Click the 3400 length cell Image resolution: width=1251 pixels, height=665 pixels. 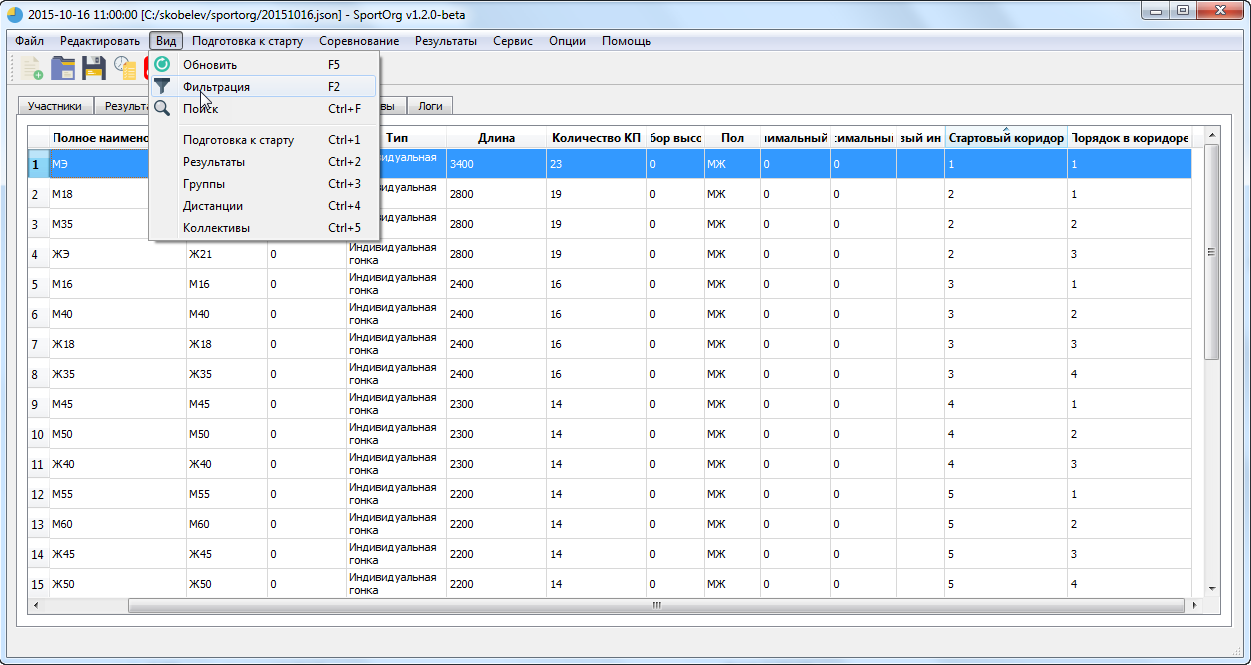click(x=496, y=164)
